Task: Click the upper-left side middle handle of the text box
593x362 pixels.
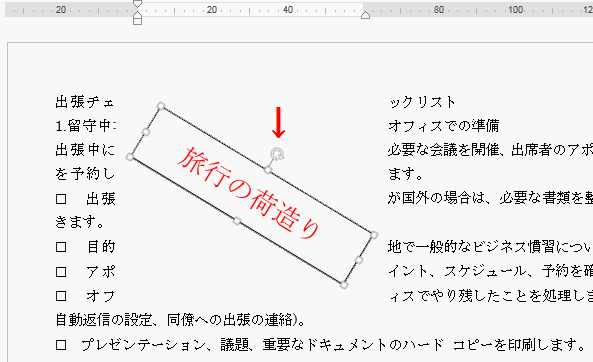Action: 146,132
